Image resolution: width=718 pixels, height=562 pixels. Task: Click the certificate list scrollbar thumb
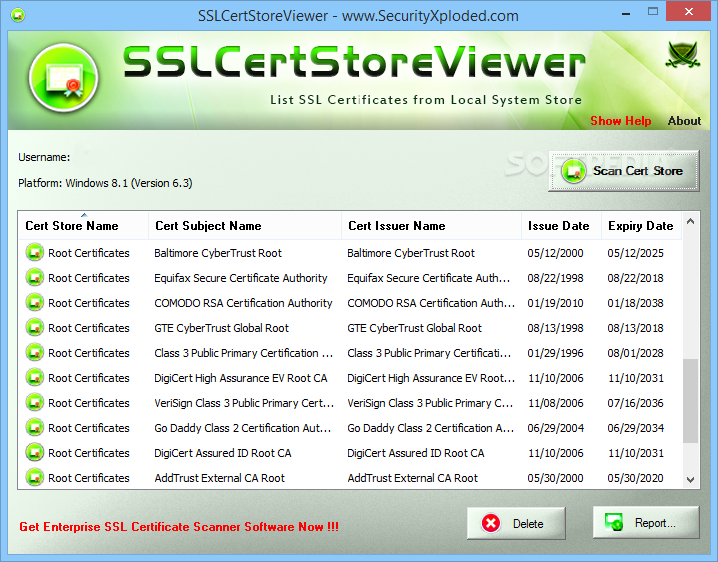[x=691, y=401]
